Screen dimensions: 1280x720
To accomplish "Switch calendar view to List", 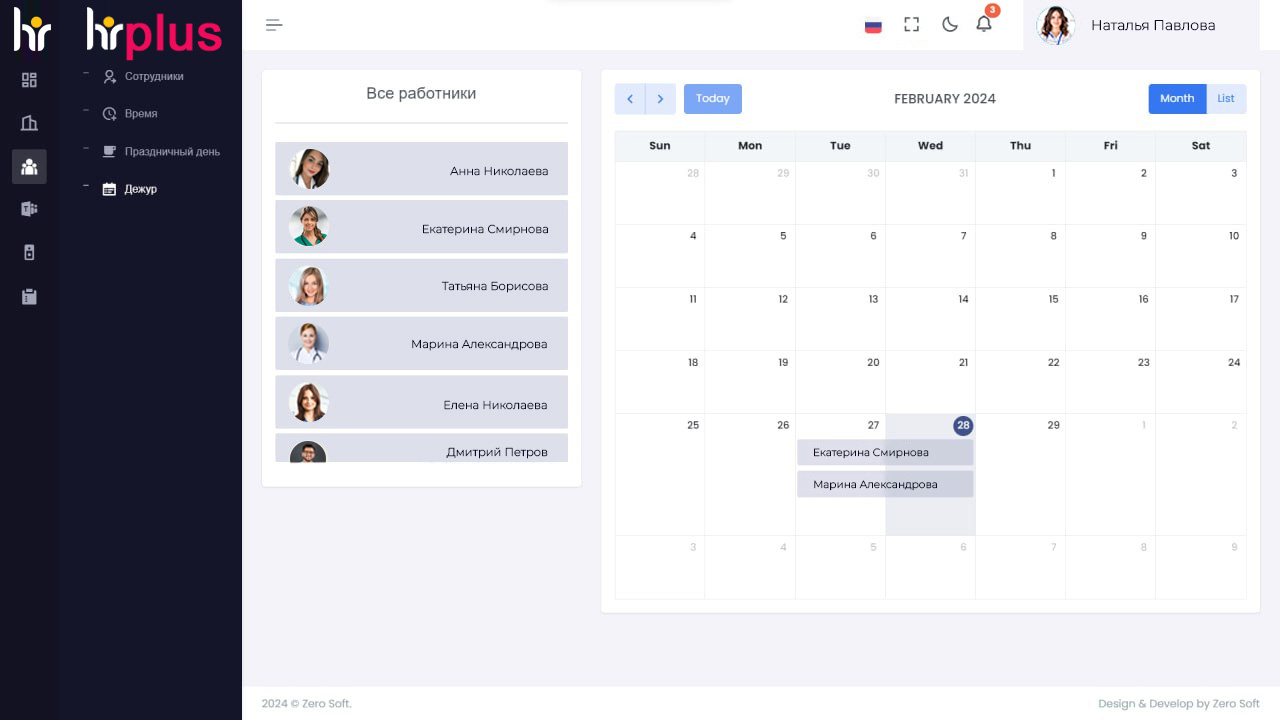I will coord(1226,98).
